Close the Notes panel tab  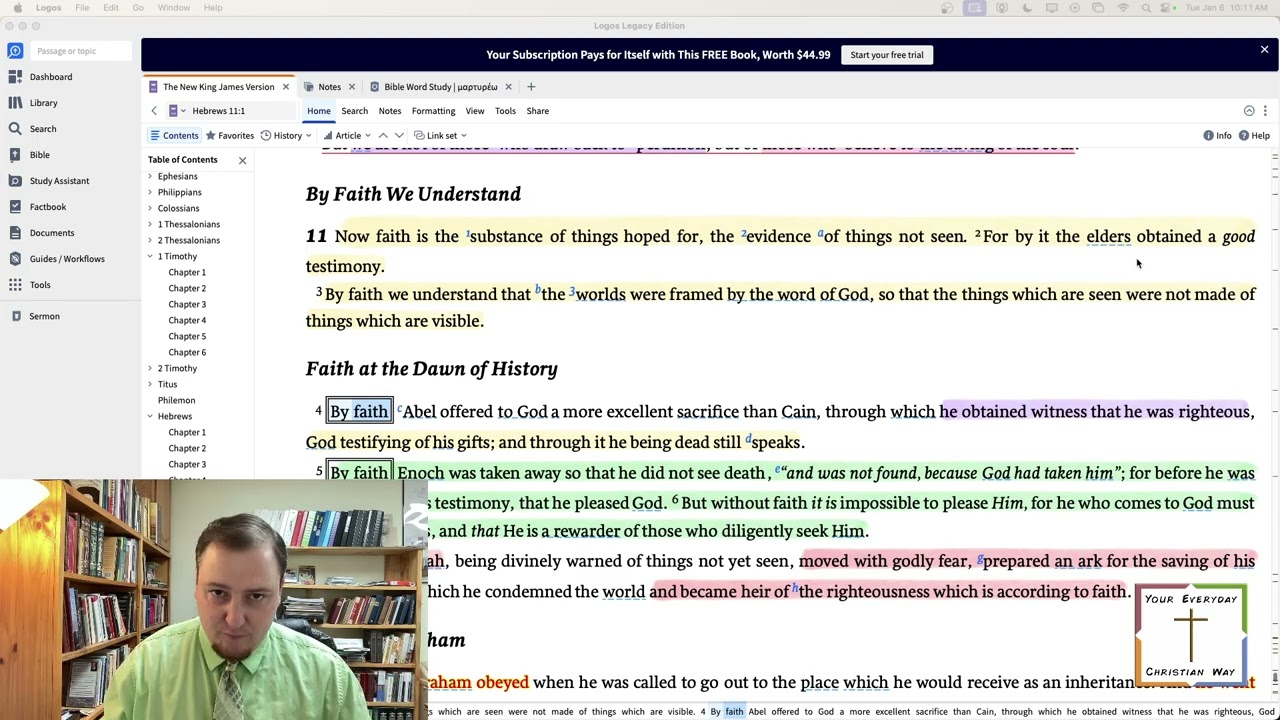coord(351,87)
